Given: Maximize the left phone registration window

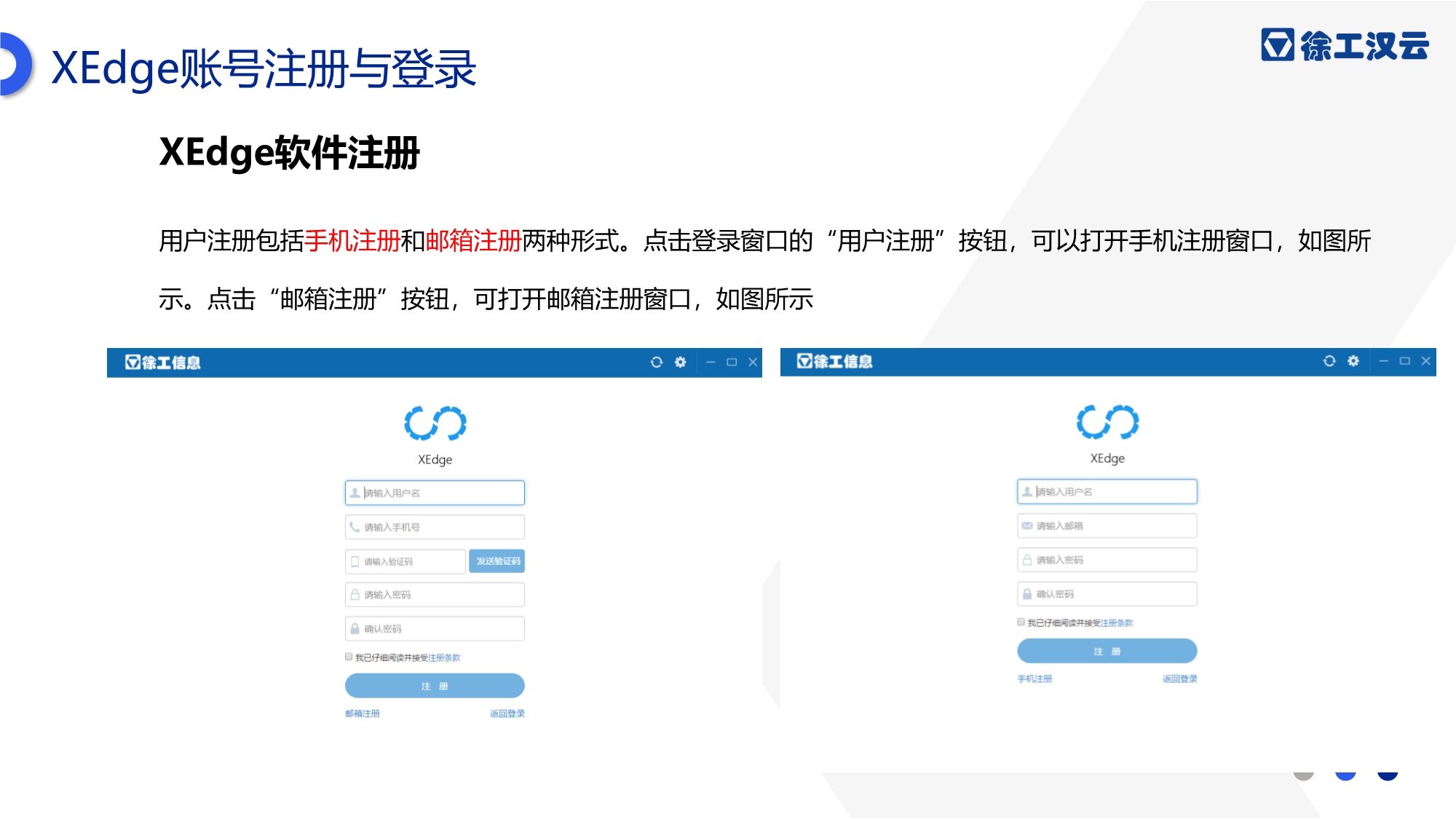Looking at the screenshot, I should 732,362.
